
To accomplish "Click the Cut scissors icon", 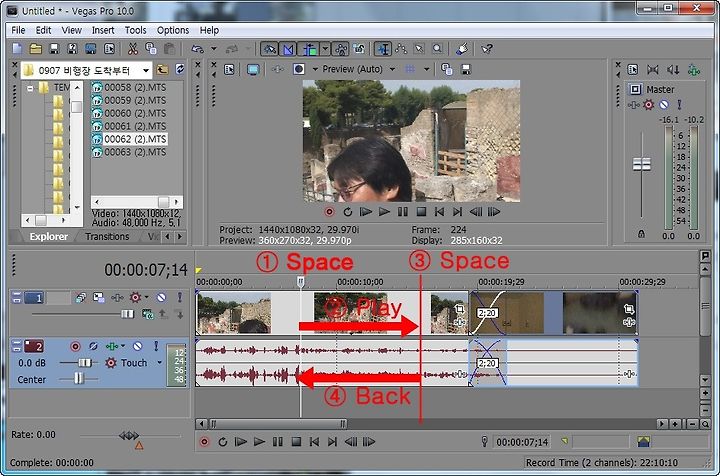I will (133, 49).
